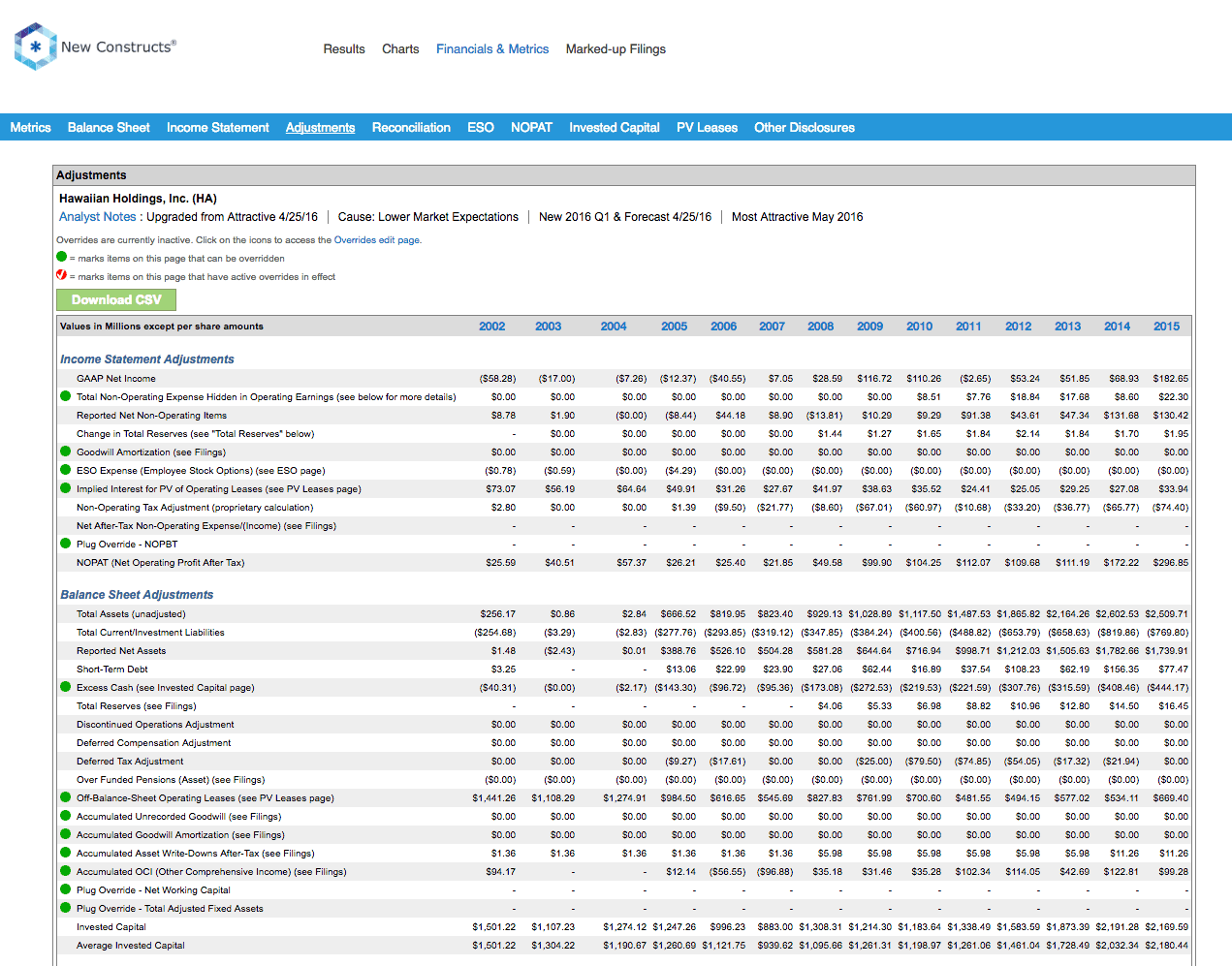
Task: Click override icon for Accumulated Asset Write-Downs After-Tax
Action: coord(66,853)
